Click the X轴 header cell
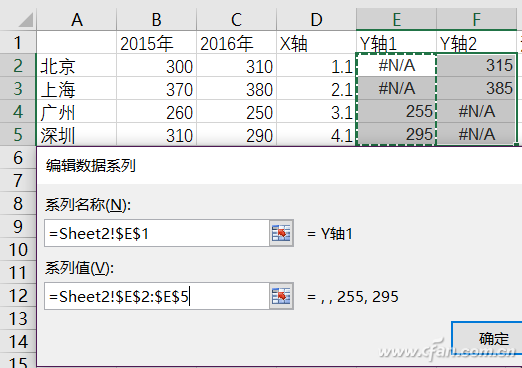522x368 pixels. tap(316, 42)
